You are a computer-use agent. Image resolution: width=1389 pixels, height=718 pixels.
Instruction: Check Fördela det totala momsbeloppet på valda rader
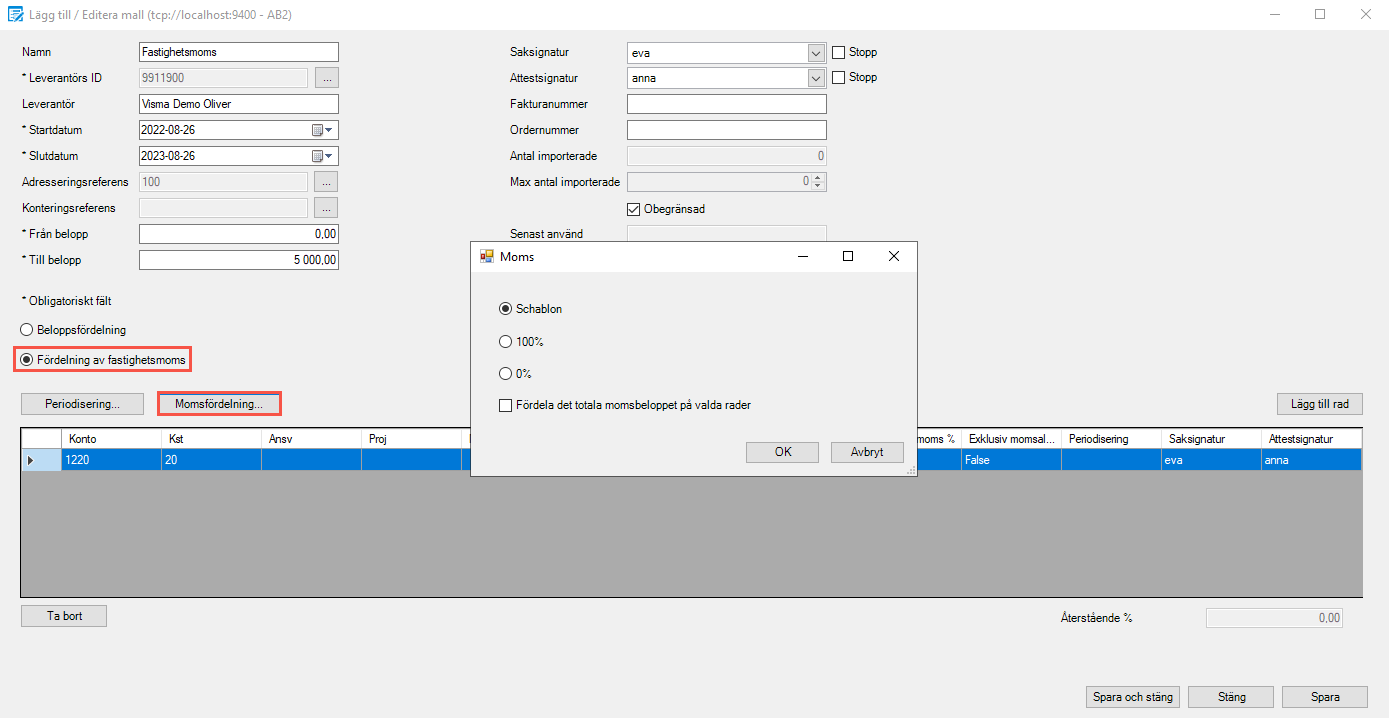pyautogui.click(x=506, y=406)
